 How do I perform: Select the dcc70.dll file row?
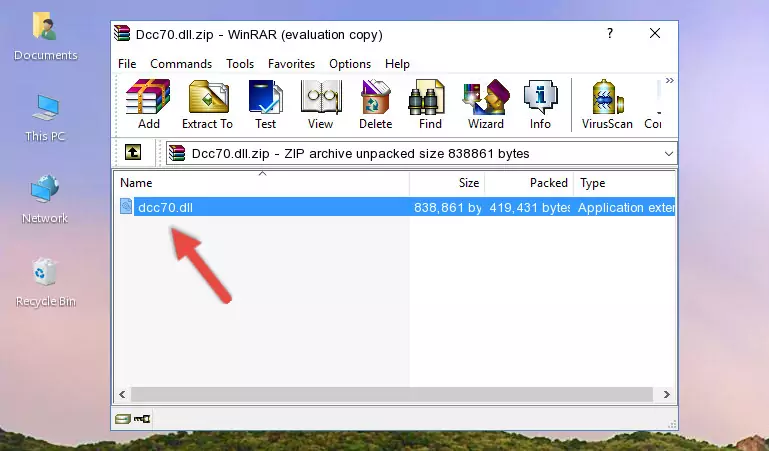[x=395, y=207]
